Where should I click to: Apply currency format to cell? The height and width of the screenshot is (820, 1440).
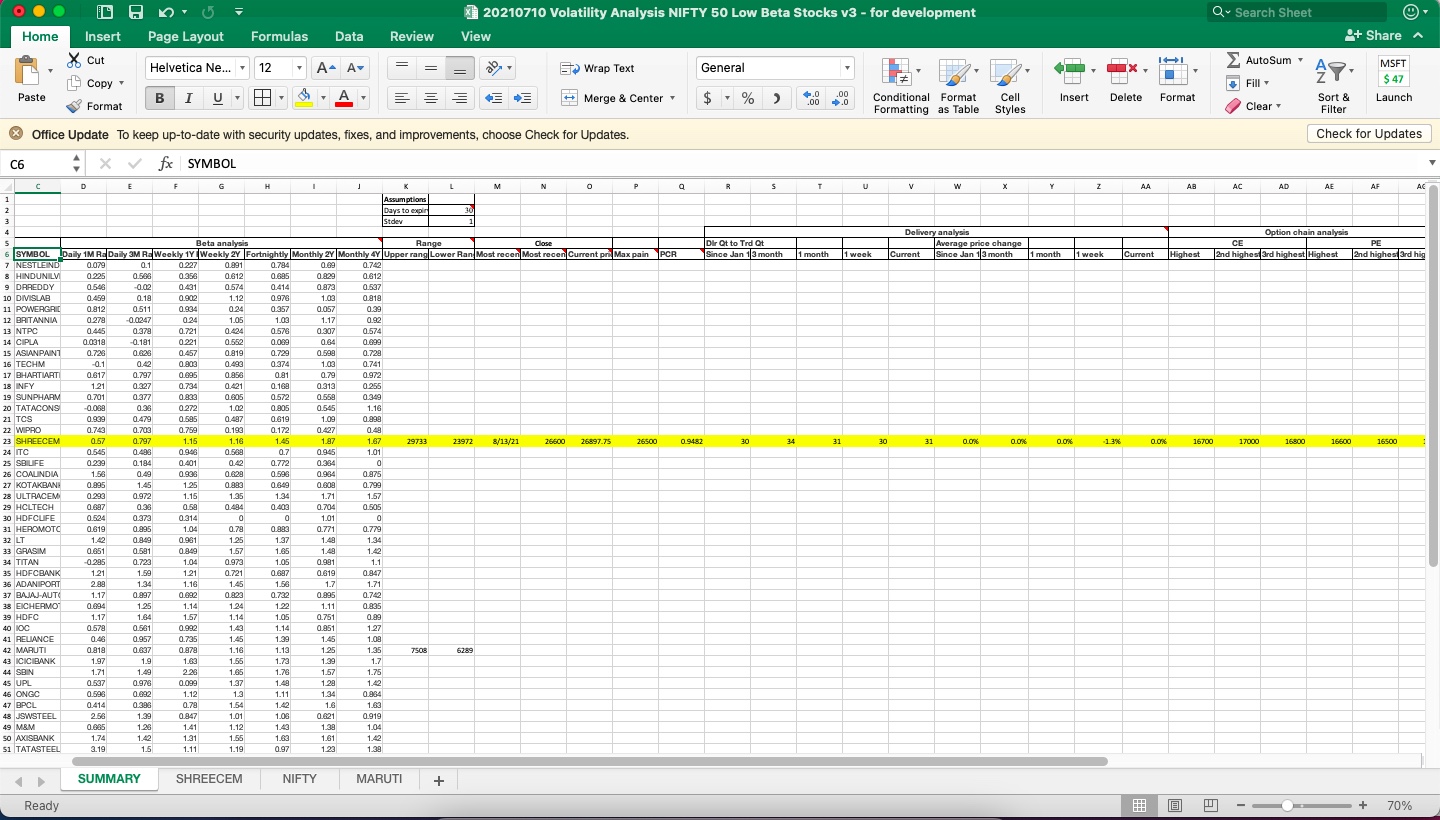tap(709, 100)
